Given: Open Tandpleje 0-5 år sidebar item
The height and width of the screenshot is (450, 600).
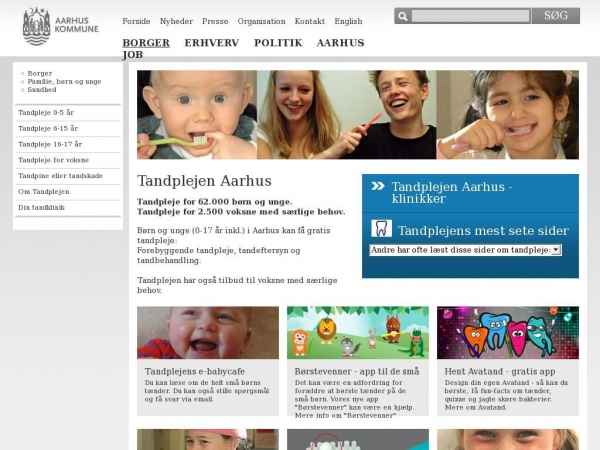Looking at the screenshot, I should tap(68, 112).
